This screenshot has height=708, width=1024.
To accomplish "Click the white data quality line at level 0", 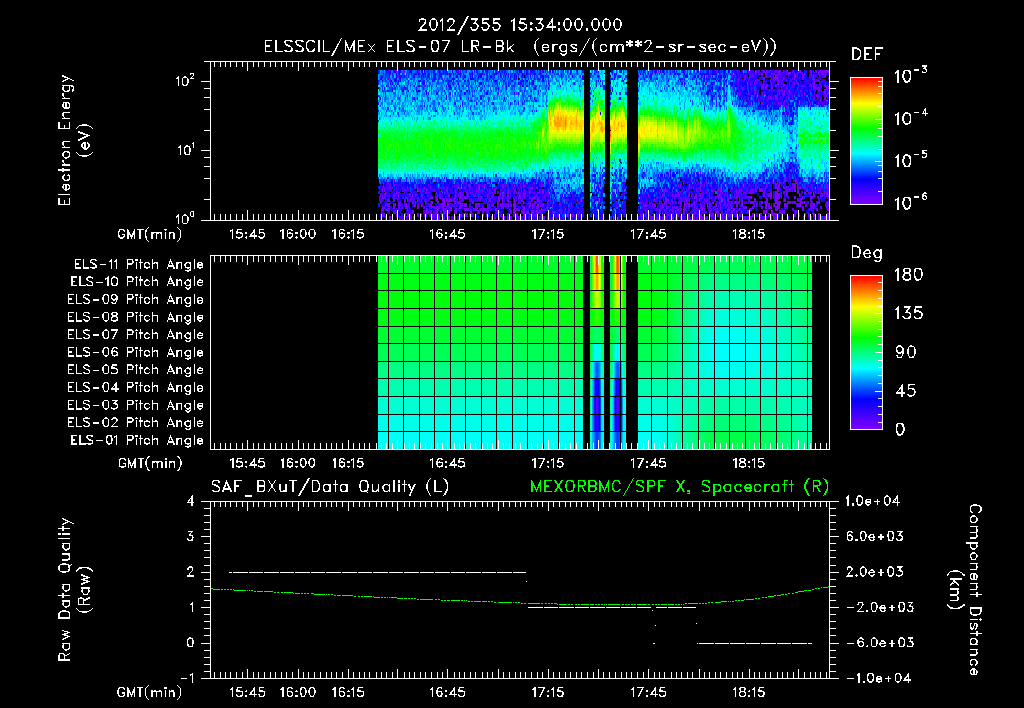I will click(x=754, y=643).
